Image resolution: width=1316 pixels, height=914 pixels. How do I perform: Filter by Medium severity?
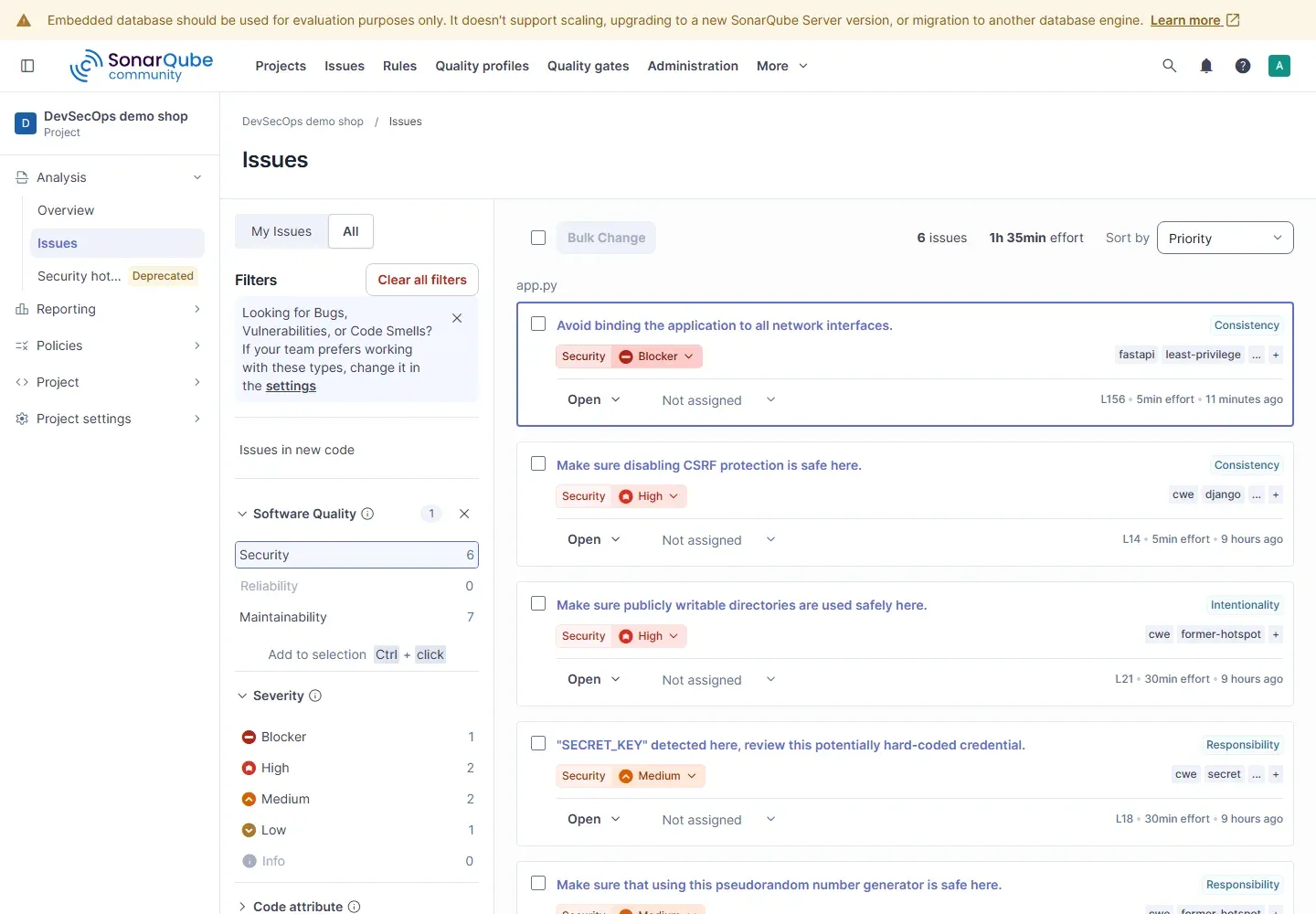click(x=356, y=799)
